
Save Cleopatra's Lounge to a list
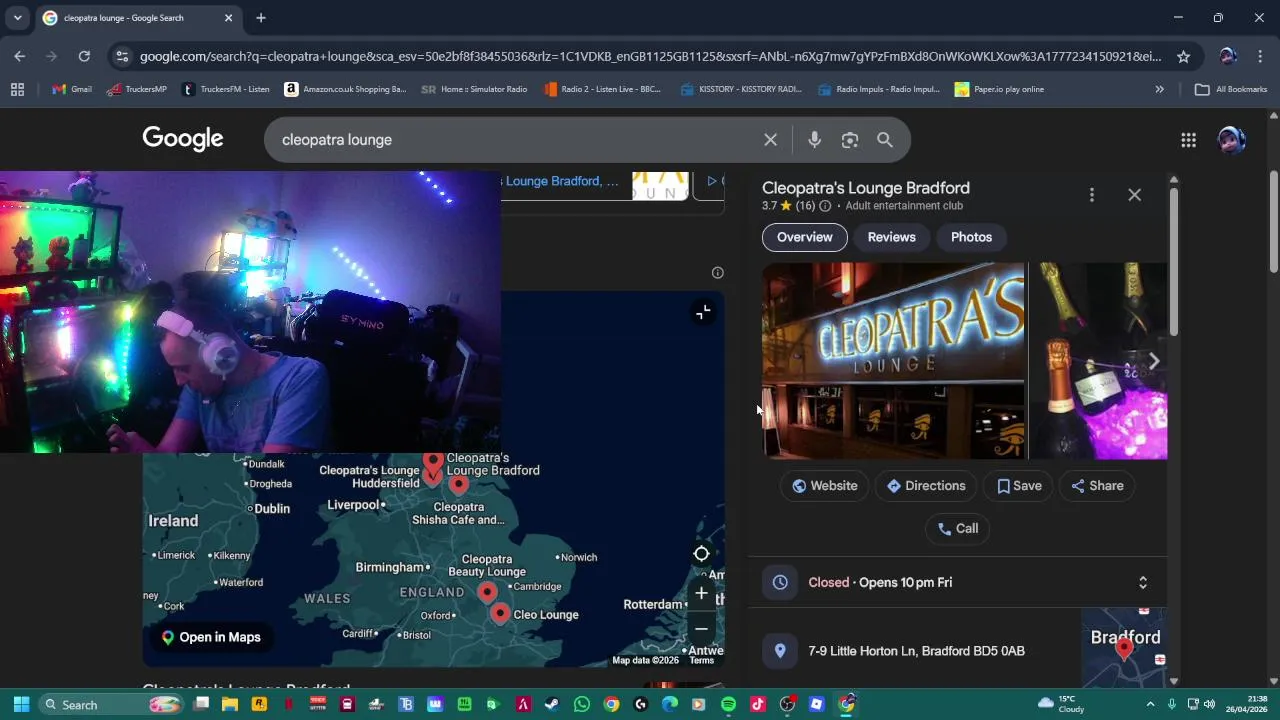[1018, 486]
